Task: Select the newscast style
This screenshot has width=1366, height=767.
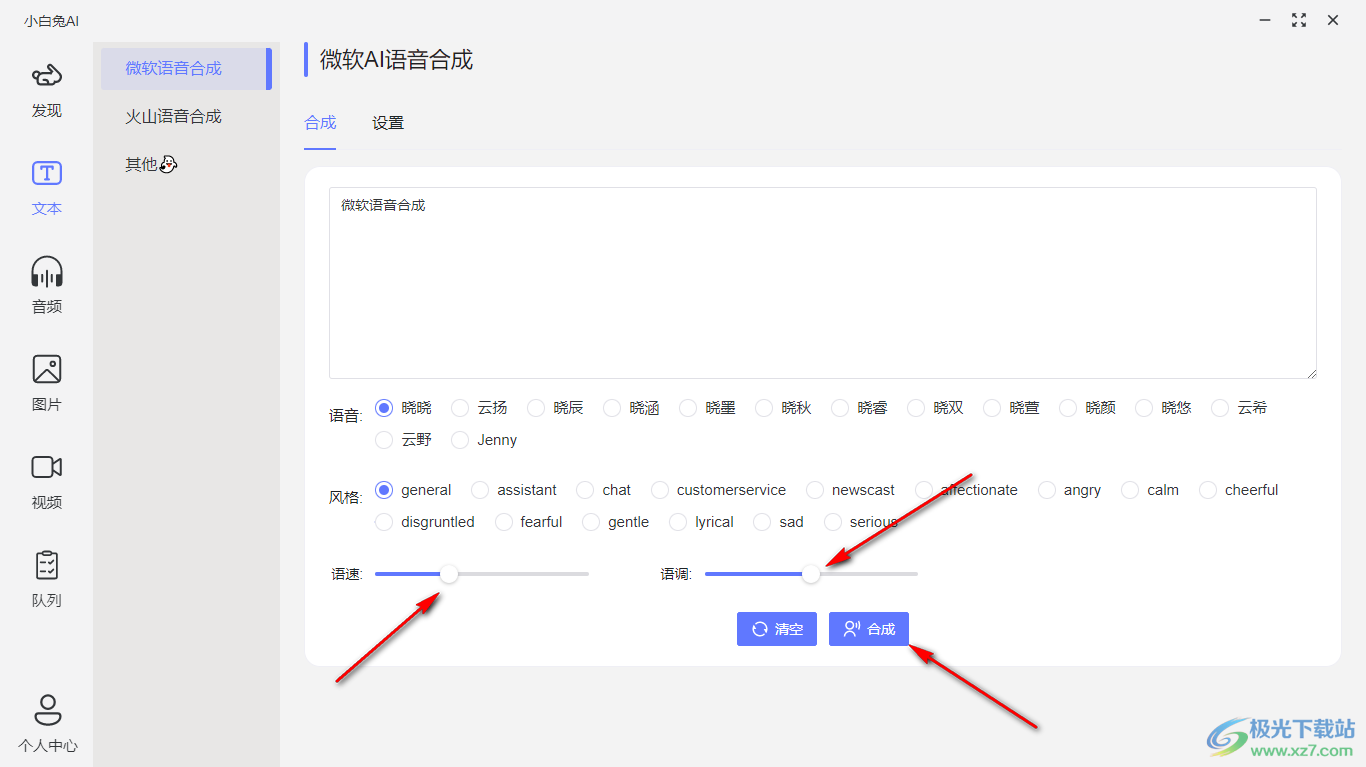Action: click(x=851, y=490)
